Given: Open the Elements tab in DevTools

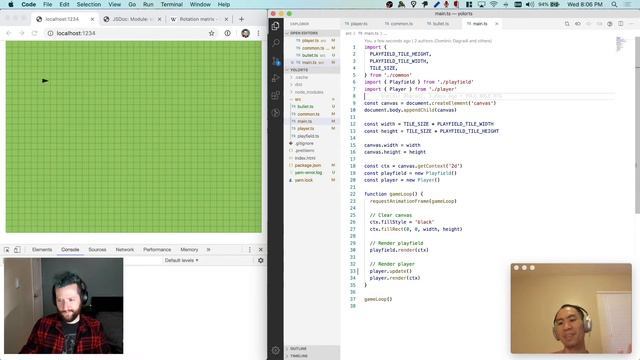Looking at the screenshot, I should pos(42,249).
